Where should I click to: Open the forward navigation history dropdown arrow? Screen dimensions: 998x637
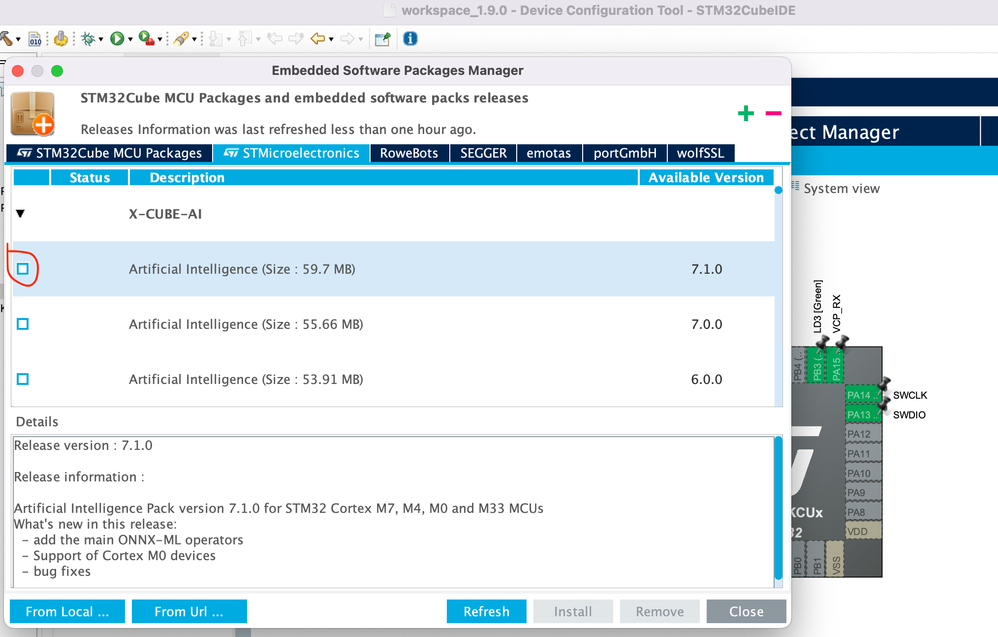click(360, 39)
